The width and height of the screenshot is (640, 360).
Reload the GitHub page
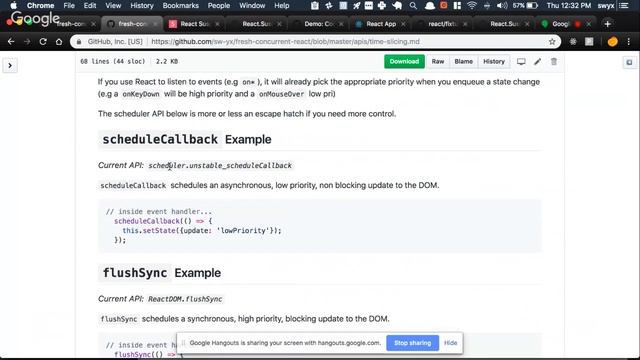point(43,42)
